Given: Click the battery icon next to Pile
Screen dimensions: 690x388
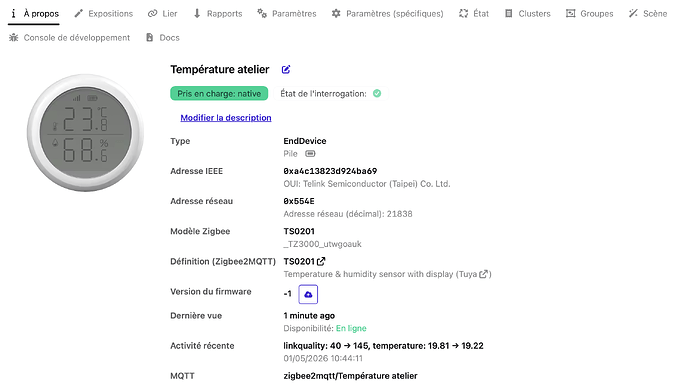Looking at the screenshot, I should (x=310, y=154).
